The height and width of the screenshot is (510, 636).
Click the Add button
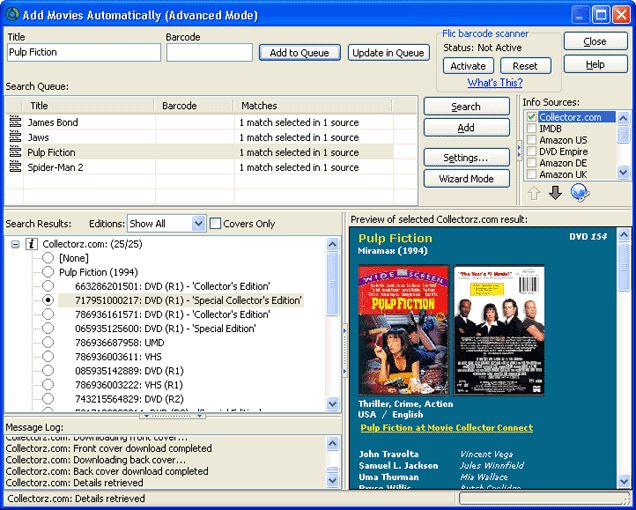[466, 128]
